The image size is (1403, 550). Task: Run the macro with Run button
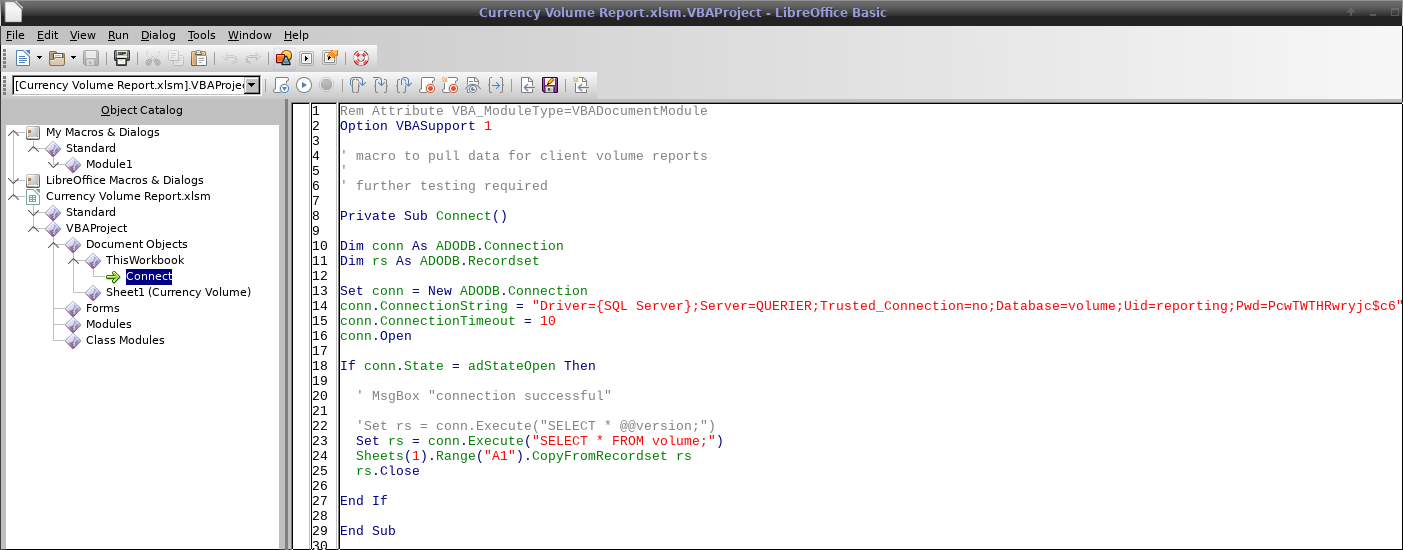304,86
